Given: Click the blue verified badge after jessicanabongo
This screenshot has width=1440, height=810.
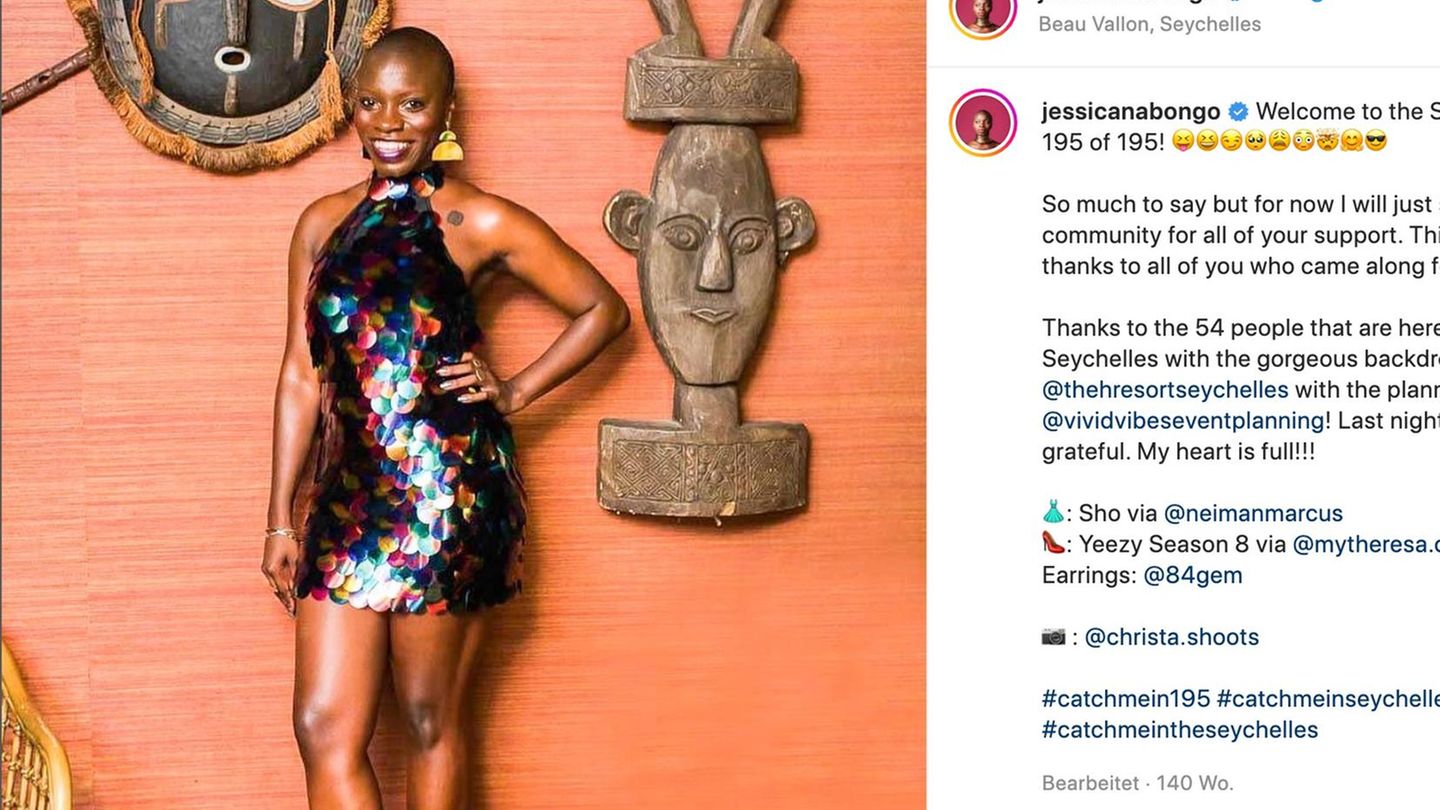Looking at the screenshot, I should [1238, 112].
